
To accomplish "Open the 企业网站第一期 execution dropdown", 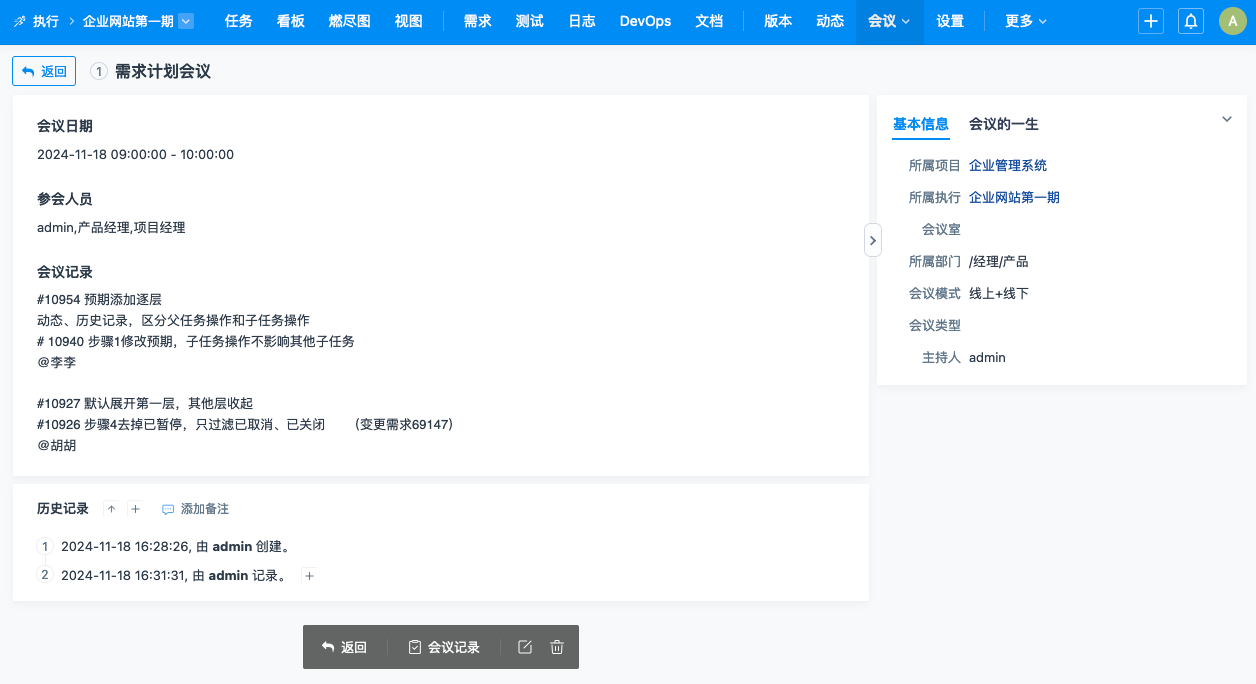I will pyautogui.click(x=186, y=21).
